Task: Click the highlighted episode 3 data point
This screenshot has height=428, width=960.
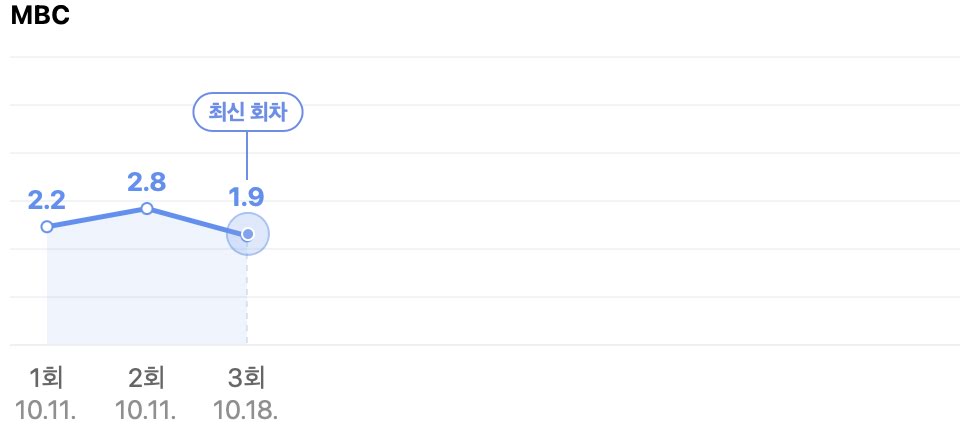Action: pyautogui.click(x=248, y=234)
